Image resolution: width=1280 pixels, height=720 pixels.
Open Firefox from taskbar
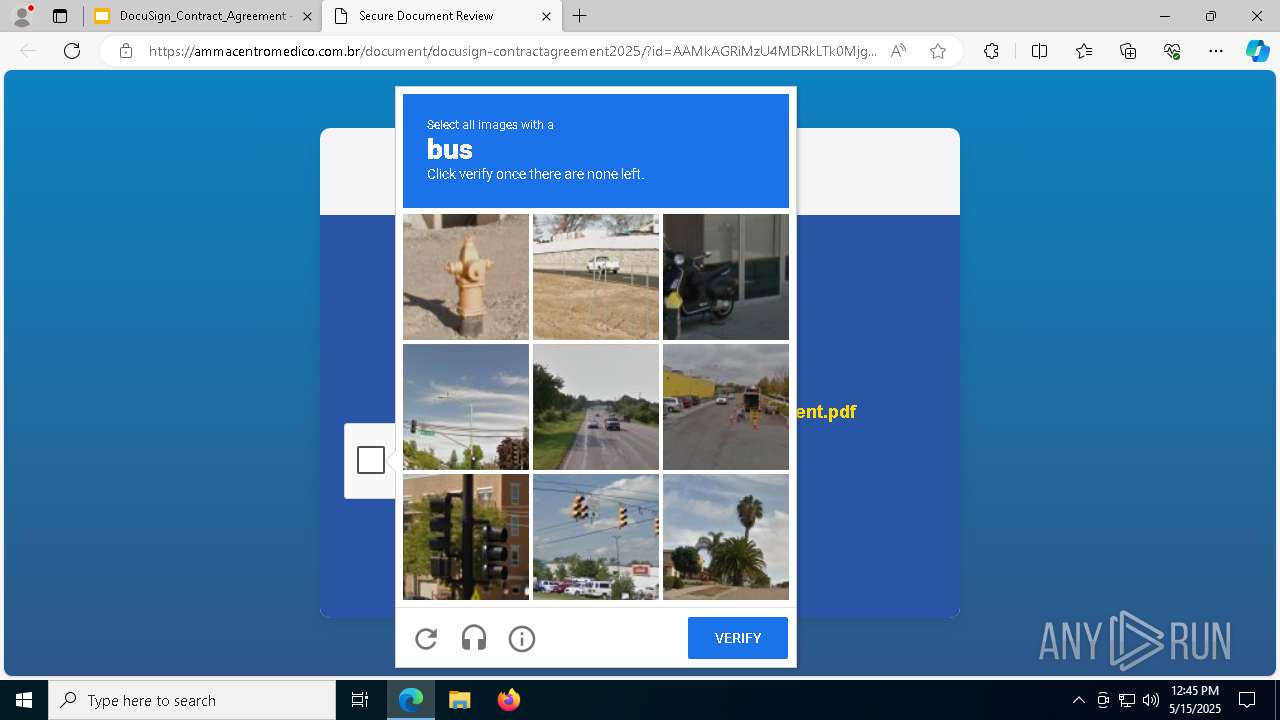(508, 700)
